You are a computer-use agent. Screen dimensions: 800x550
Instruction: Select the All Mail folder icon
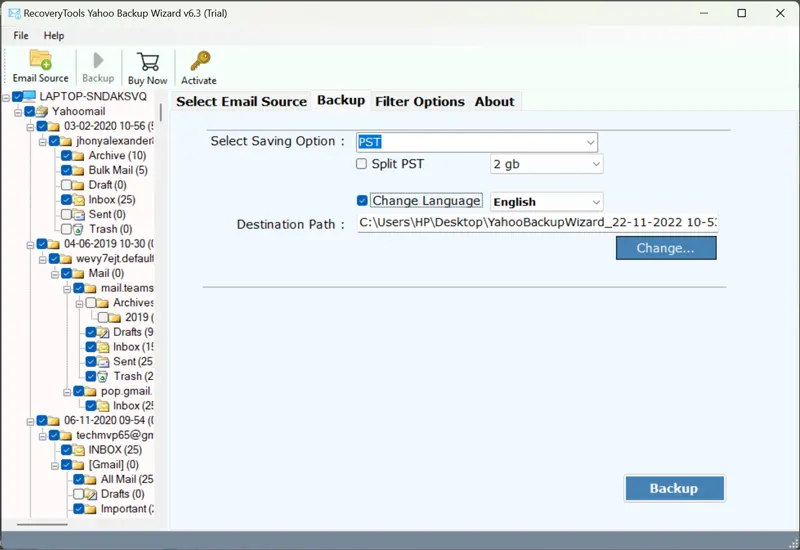(x=91, y=480)
